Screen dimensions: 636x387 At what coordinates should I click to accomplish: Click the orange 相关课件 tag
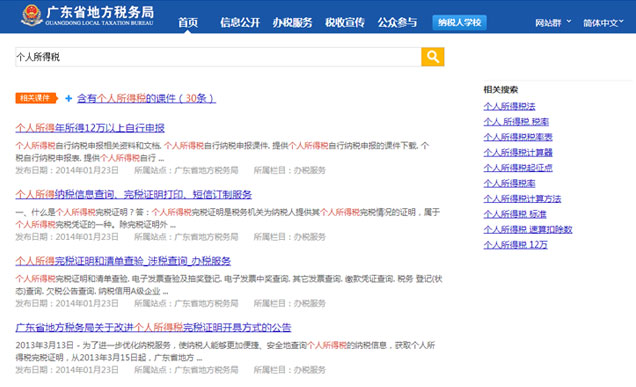coord(36,98)
